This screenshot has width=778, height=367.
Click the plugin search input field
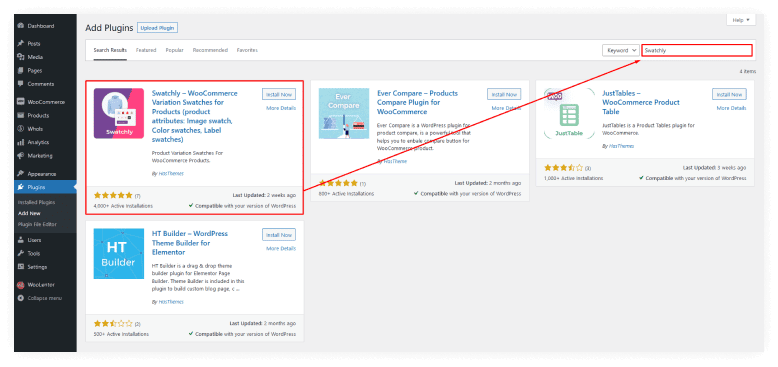click(697, 50)
